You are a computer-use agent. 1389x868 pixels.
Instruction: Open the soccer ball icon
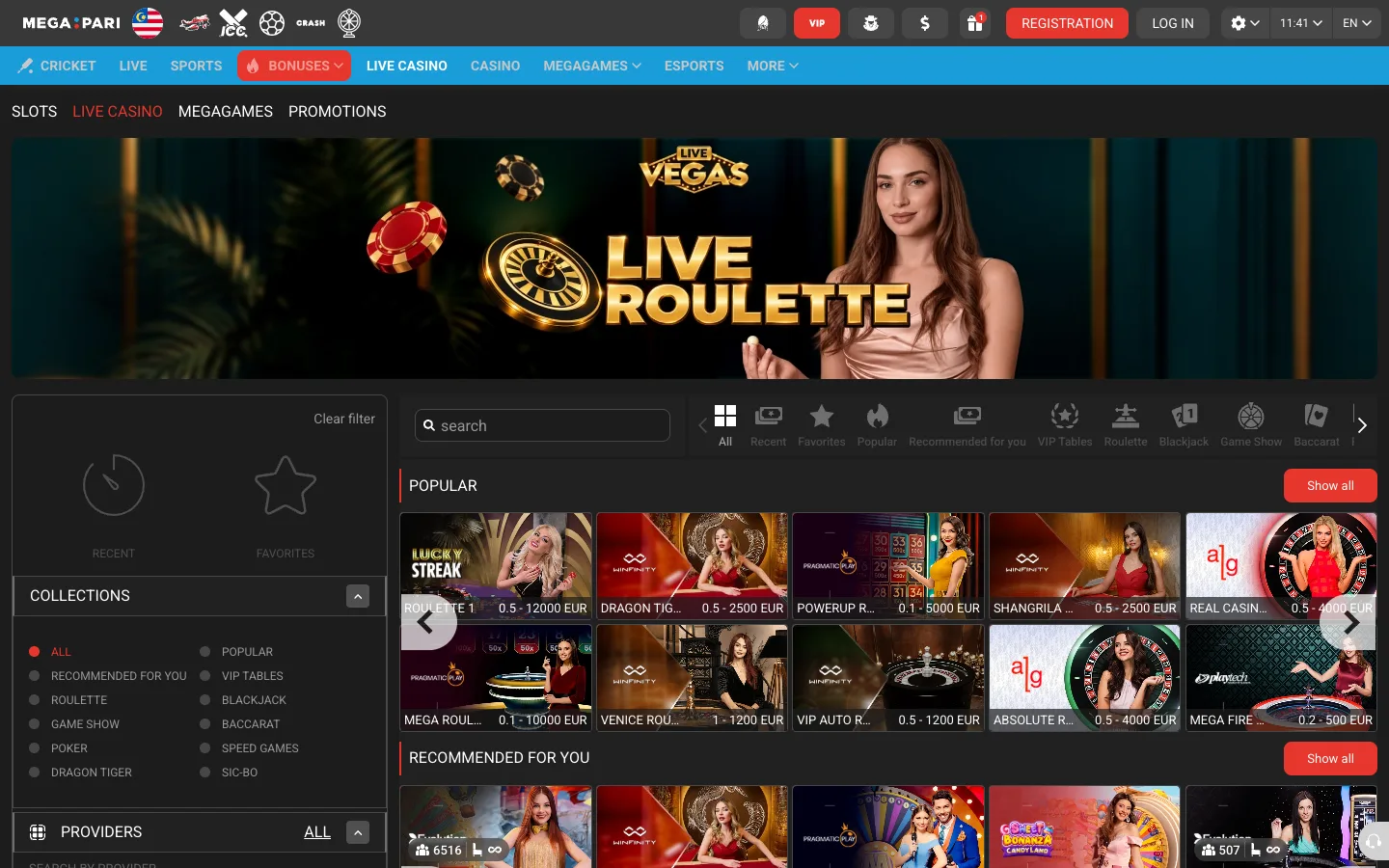pyautogui.click(x=272, y=22)
